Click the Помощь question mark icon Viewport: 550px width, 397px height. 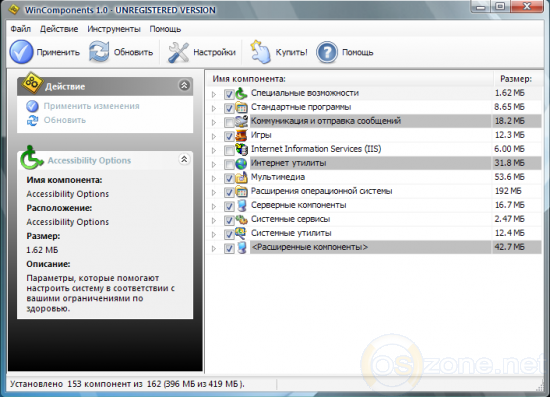(327, 52)
